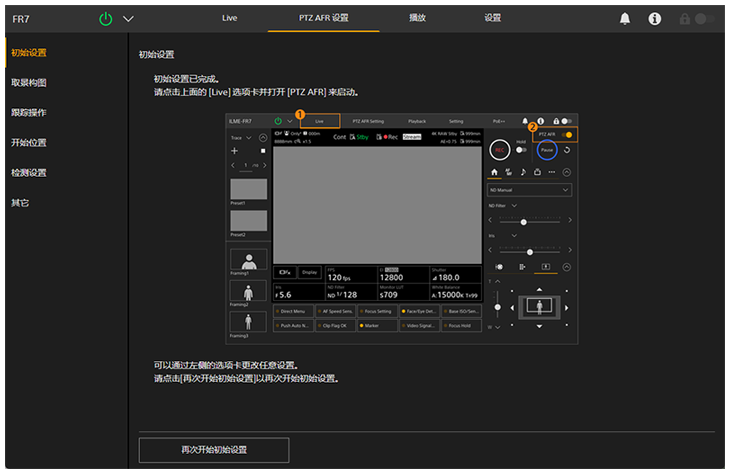Select the Framing1 person icon in the preview
The width and height of the screenshot is (730, 474).
[249, 259]
